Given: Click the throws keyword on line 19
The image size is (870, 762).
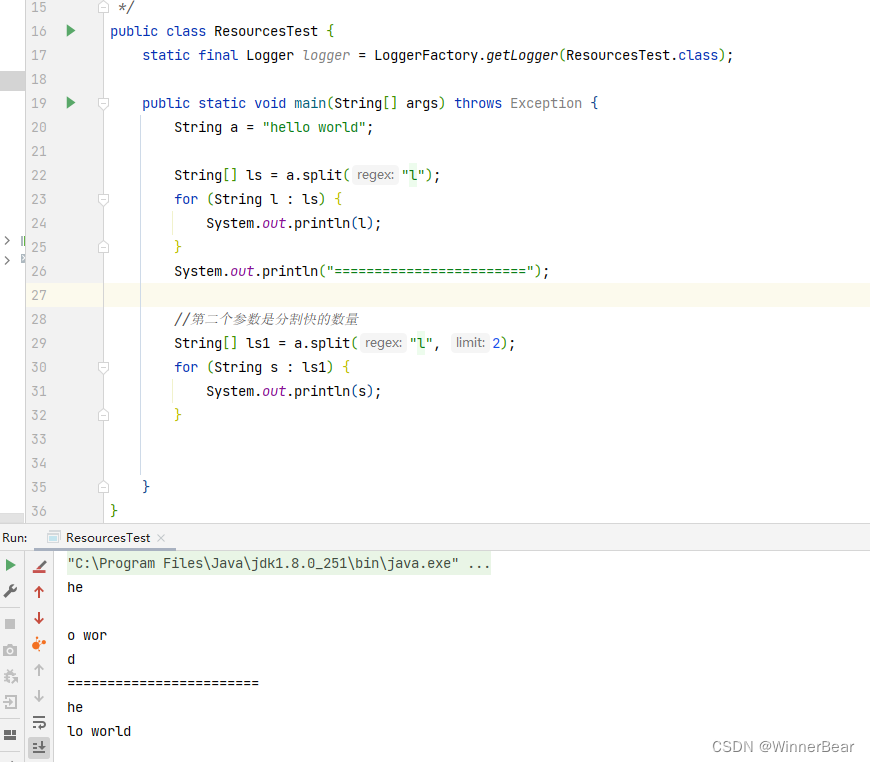Looking at the screenshot, I should point(478,103).
